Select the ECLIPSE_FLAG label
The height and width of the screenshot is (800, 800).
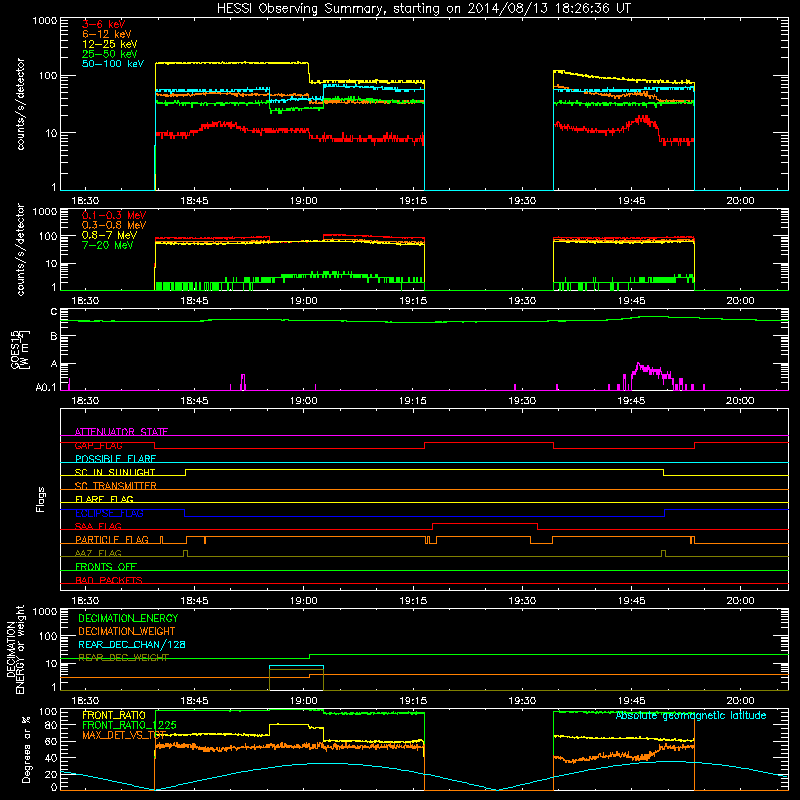109,513
